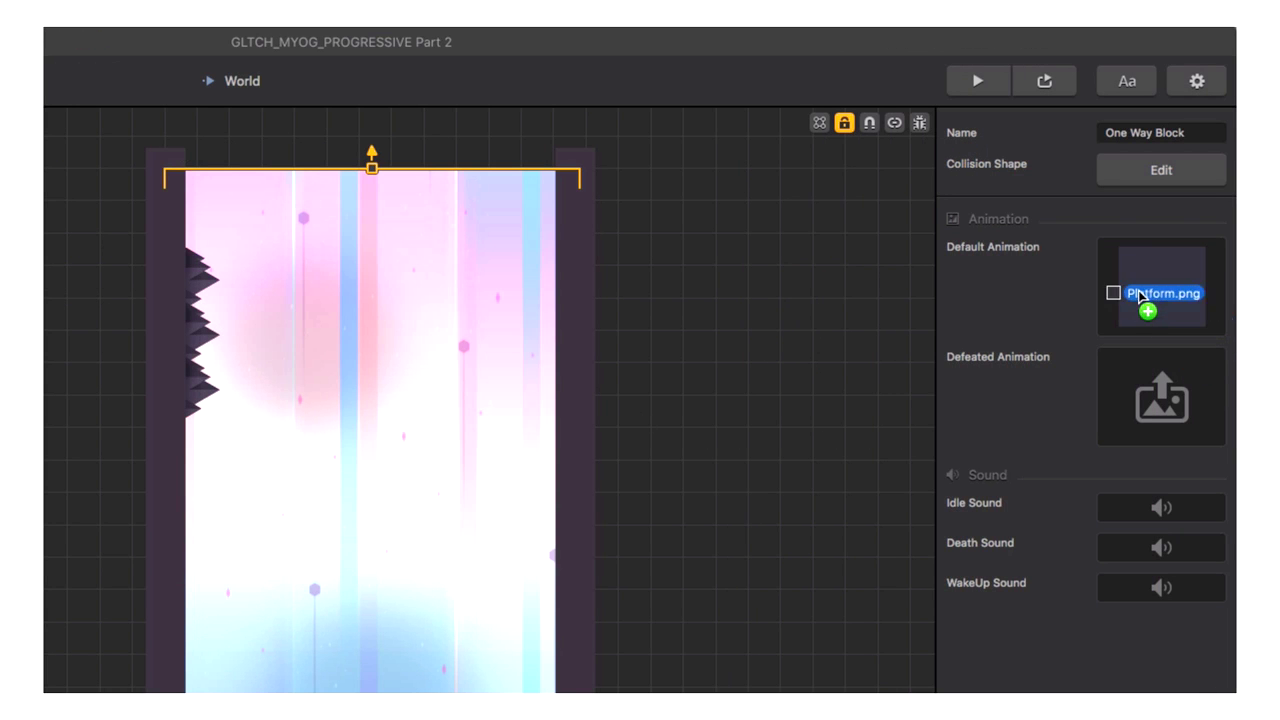Viewport: 1280px width, 720px height.
Task: Open the Aa text settings
Action: [1126, 81]
